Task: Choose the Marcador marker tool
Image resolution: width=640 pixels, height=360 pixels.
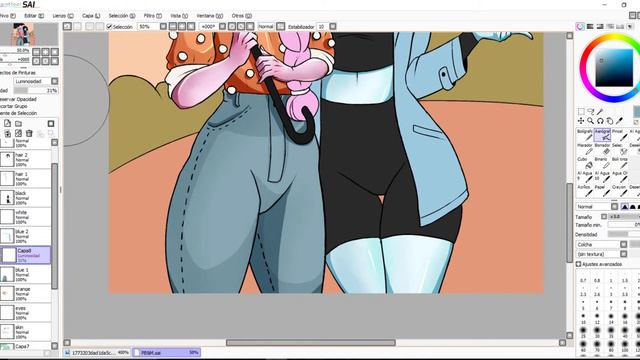Action: (584, 149)
